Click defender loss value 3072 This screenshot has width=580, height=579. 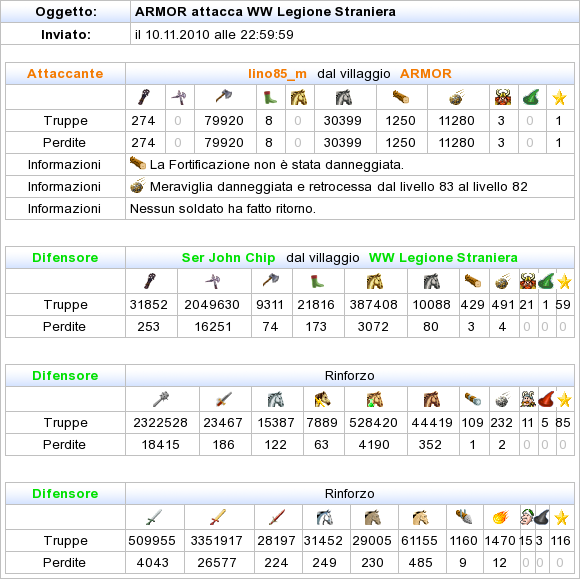[373, 327]
